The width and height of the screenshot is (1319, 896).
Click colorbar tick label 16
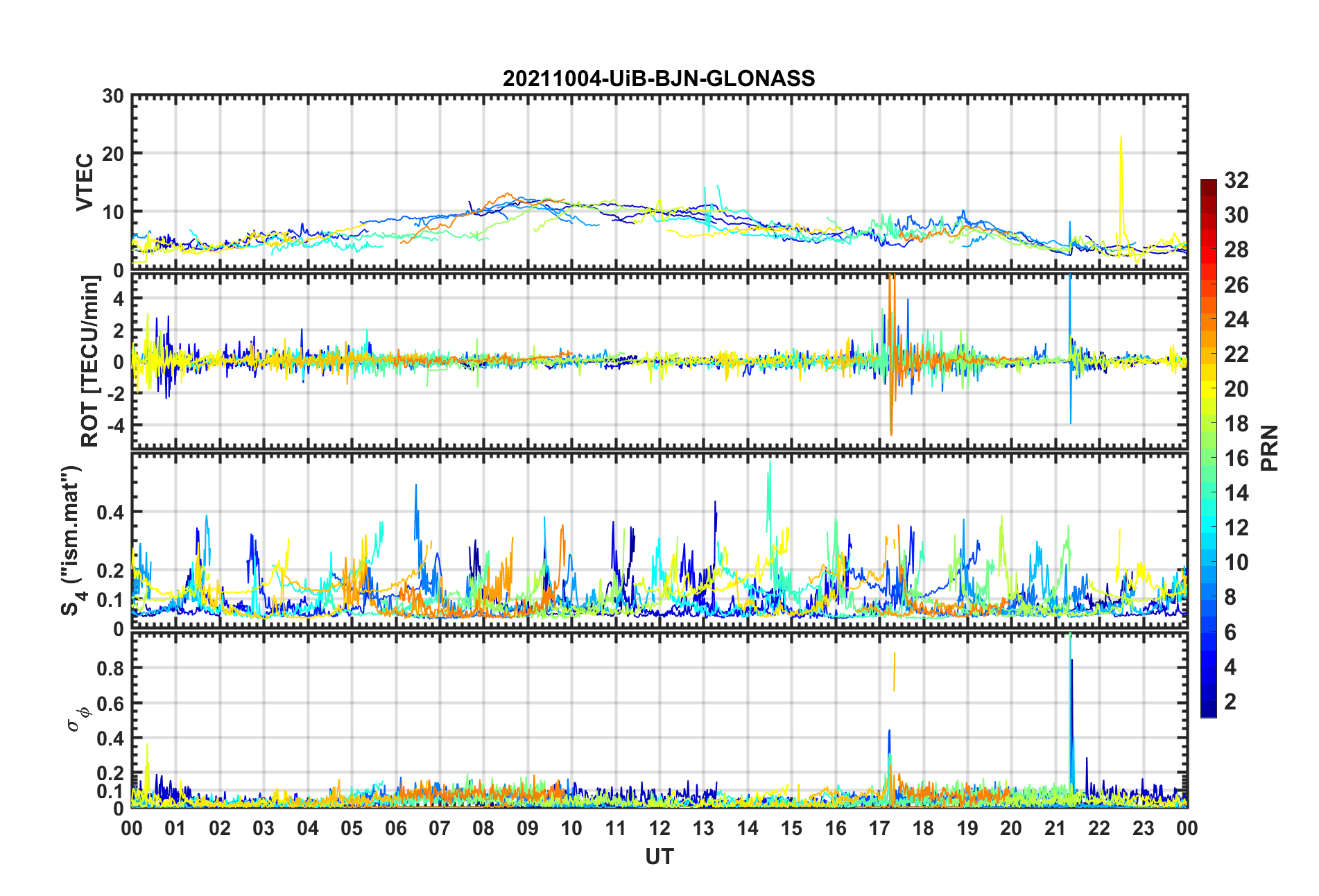click(1236, 458)
